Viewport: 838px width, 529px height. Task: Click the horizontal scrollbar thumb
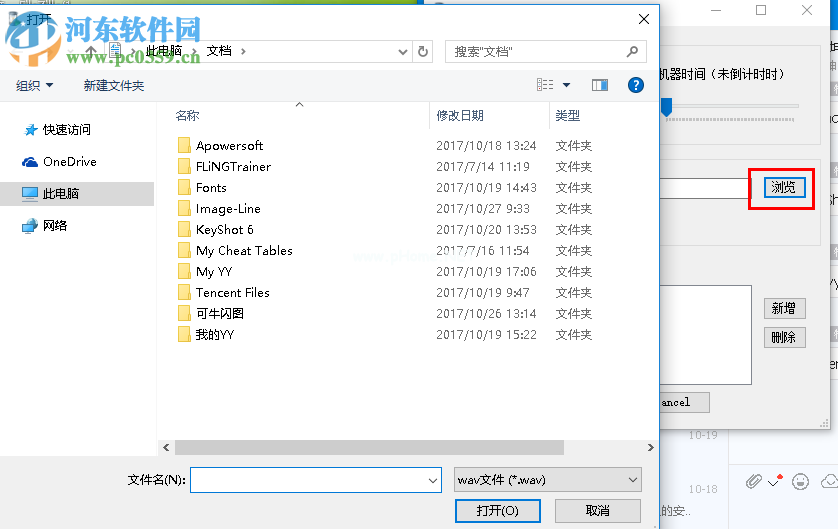pos(369,448)
